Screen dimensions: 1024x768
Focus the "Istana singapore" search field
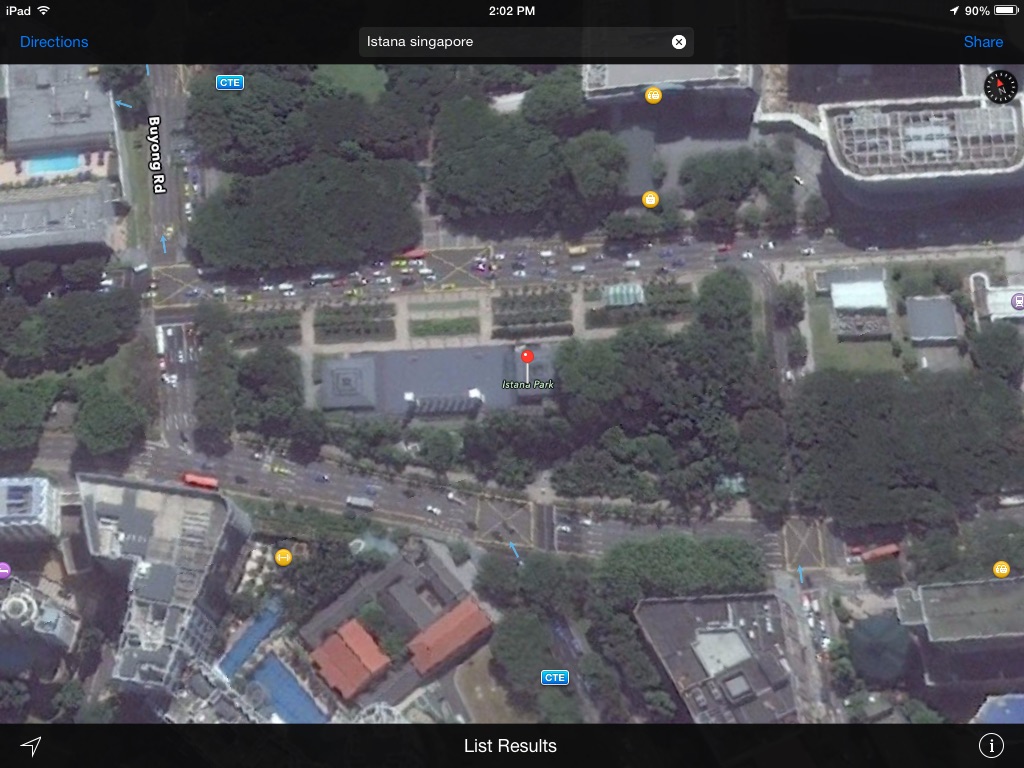tap(526, 42)
